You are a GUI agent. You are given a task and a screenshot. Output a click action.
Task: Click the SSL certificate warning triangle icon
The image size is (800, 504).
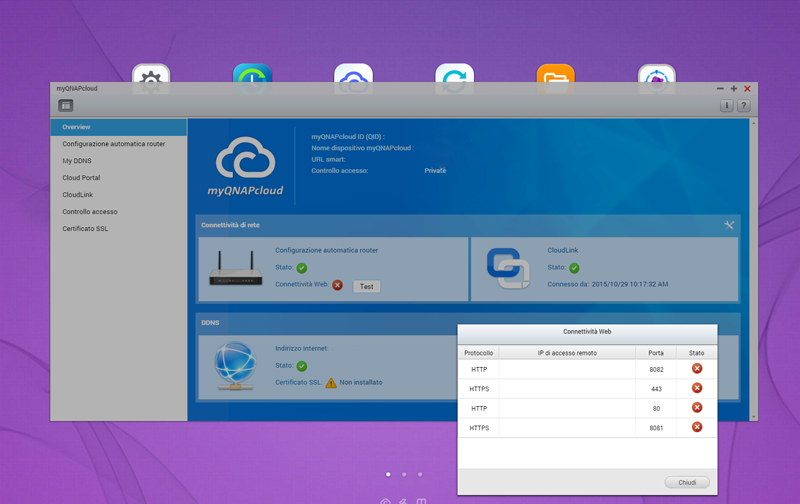click(331, 382)
